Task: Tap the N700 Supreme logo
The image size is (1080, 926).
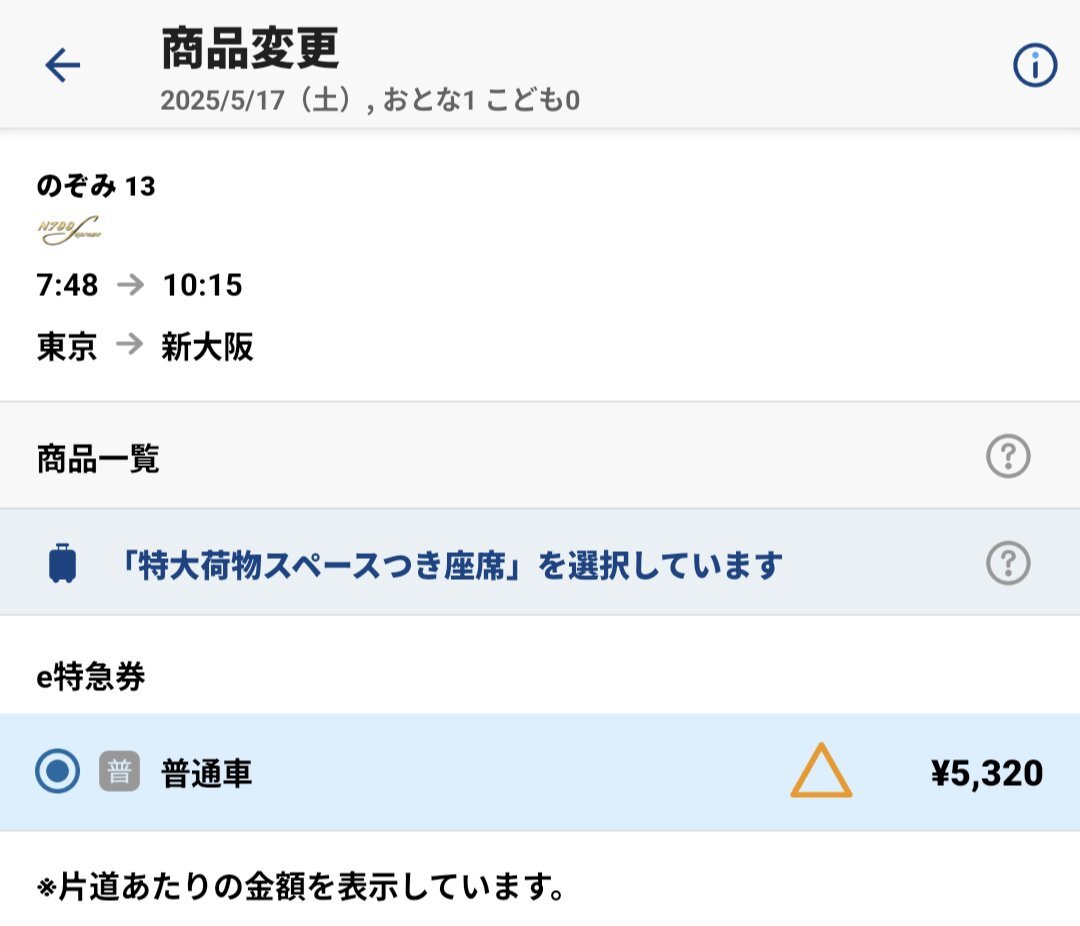Action: (x=70, y=231)
